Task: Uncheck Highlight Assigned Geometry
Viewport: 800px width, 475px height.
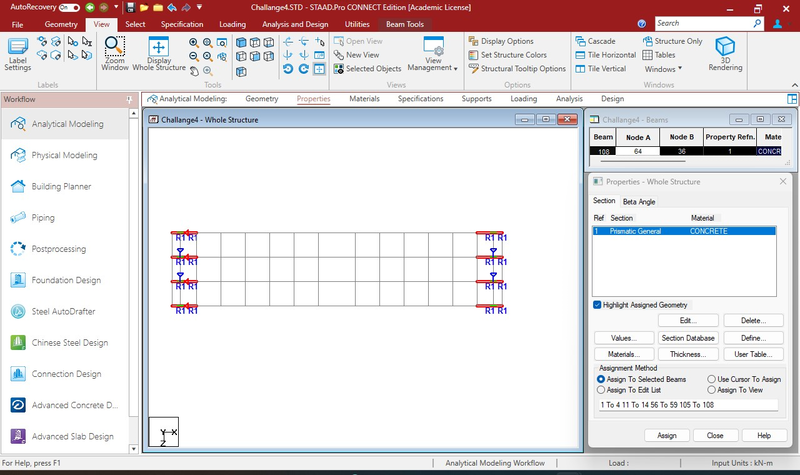Action: (x=597, y=304)
